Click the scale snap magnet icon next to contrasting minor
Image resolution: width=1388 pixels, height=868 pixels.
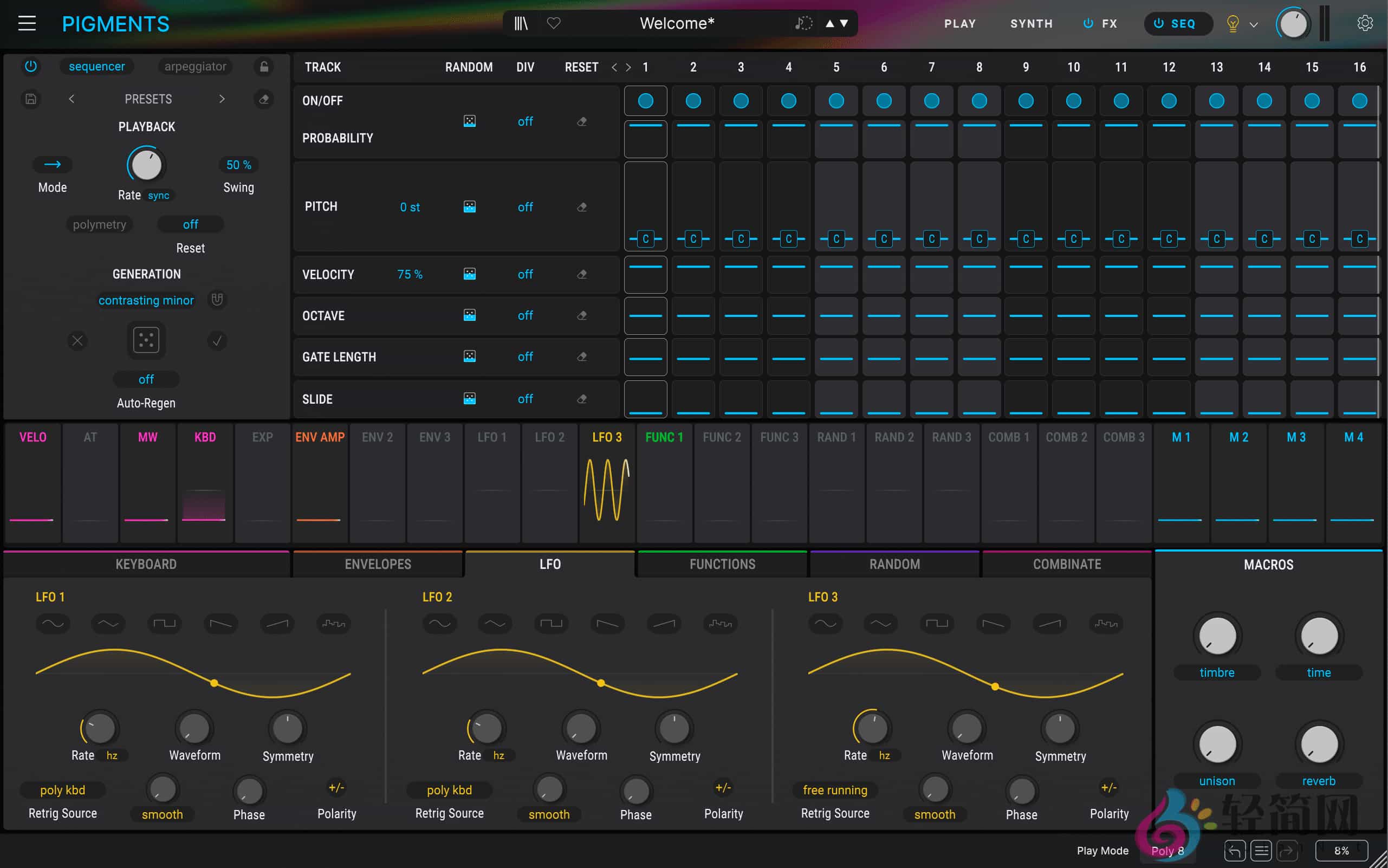click(217, 300)
